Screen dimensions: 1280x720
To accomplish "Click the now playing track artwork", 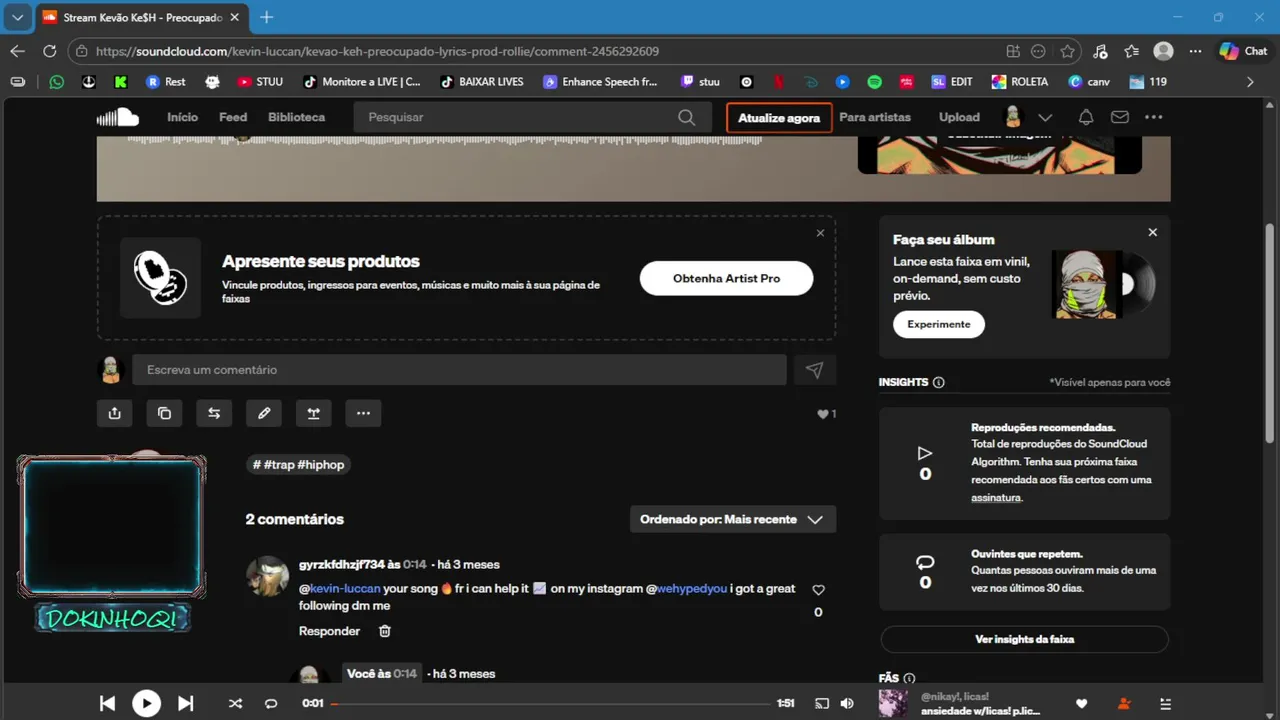I will coord(893,703).
